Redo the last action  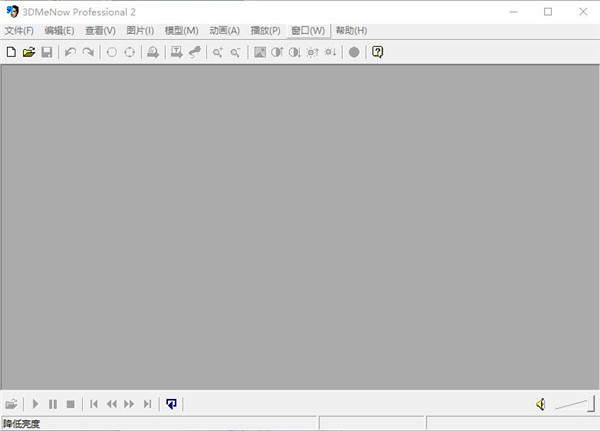click(88, 52)
